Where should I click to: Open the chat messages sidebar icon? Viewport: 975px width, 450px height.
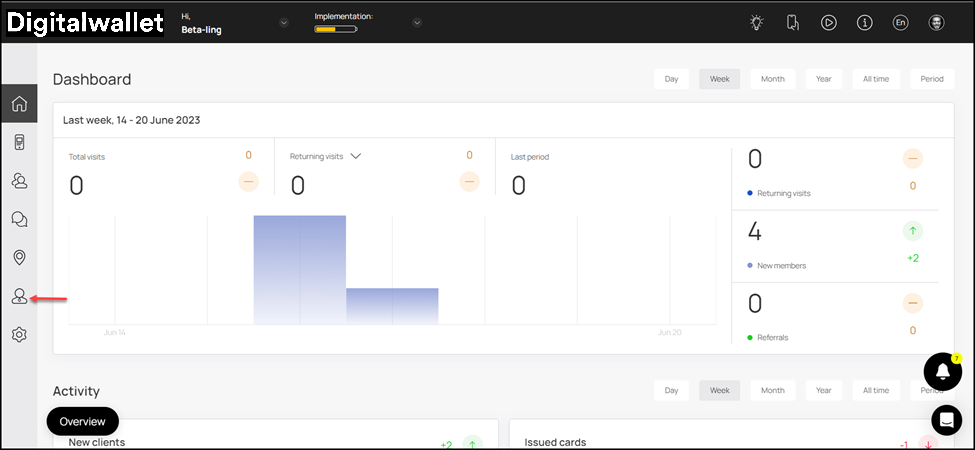pyautogui.click(x=19, y=219)
